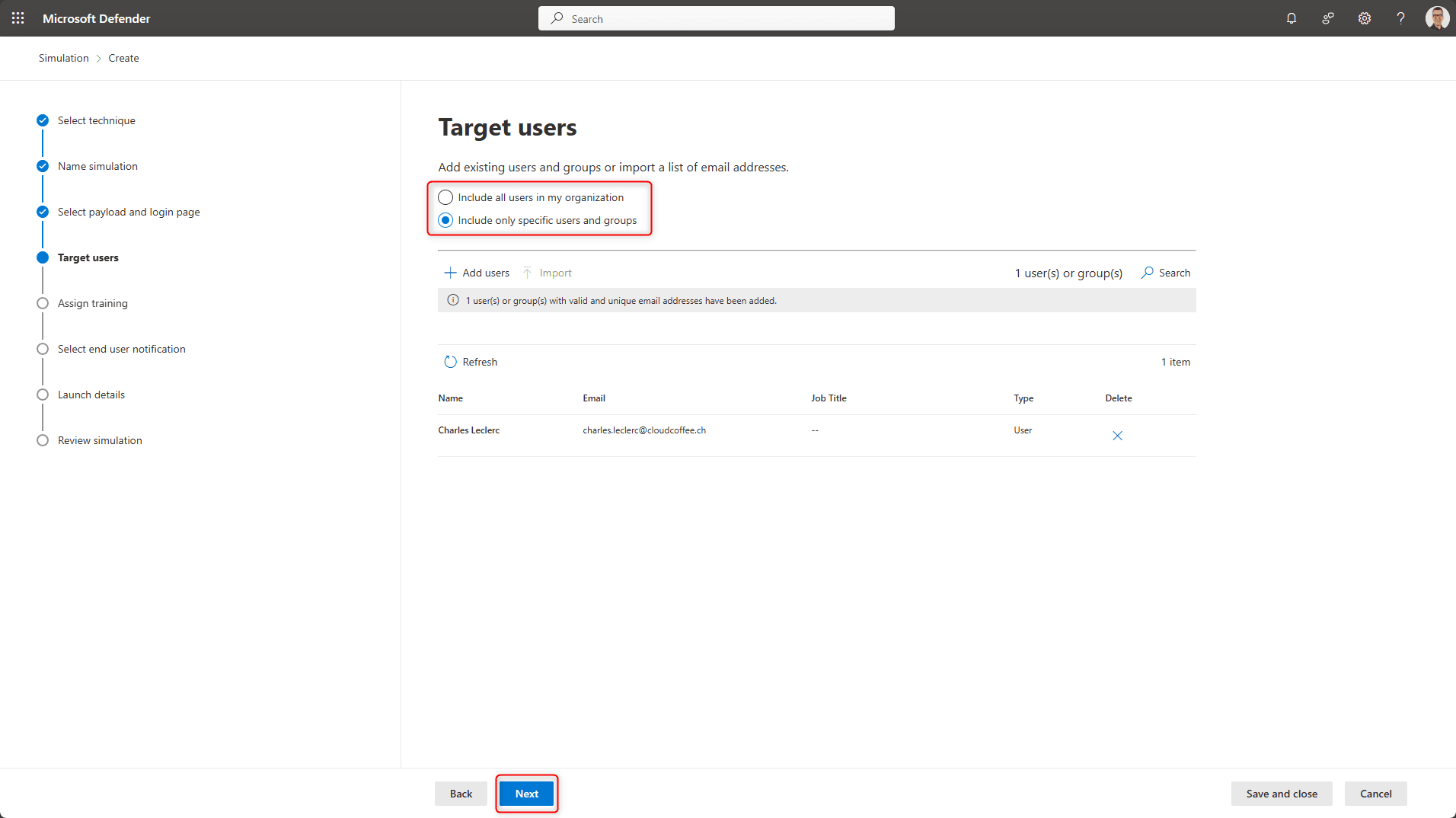The width and height of the screenshot is (1456, 818).
Task: Open Defender settings via gear icon
Action: click(x=1364, y=18)
